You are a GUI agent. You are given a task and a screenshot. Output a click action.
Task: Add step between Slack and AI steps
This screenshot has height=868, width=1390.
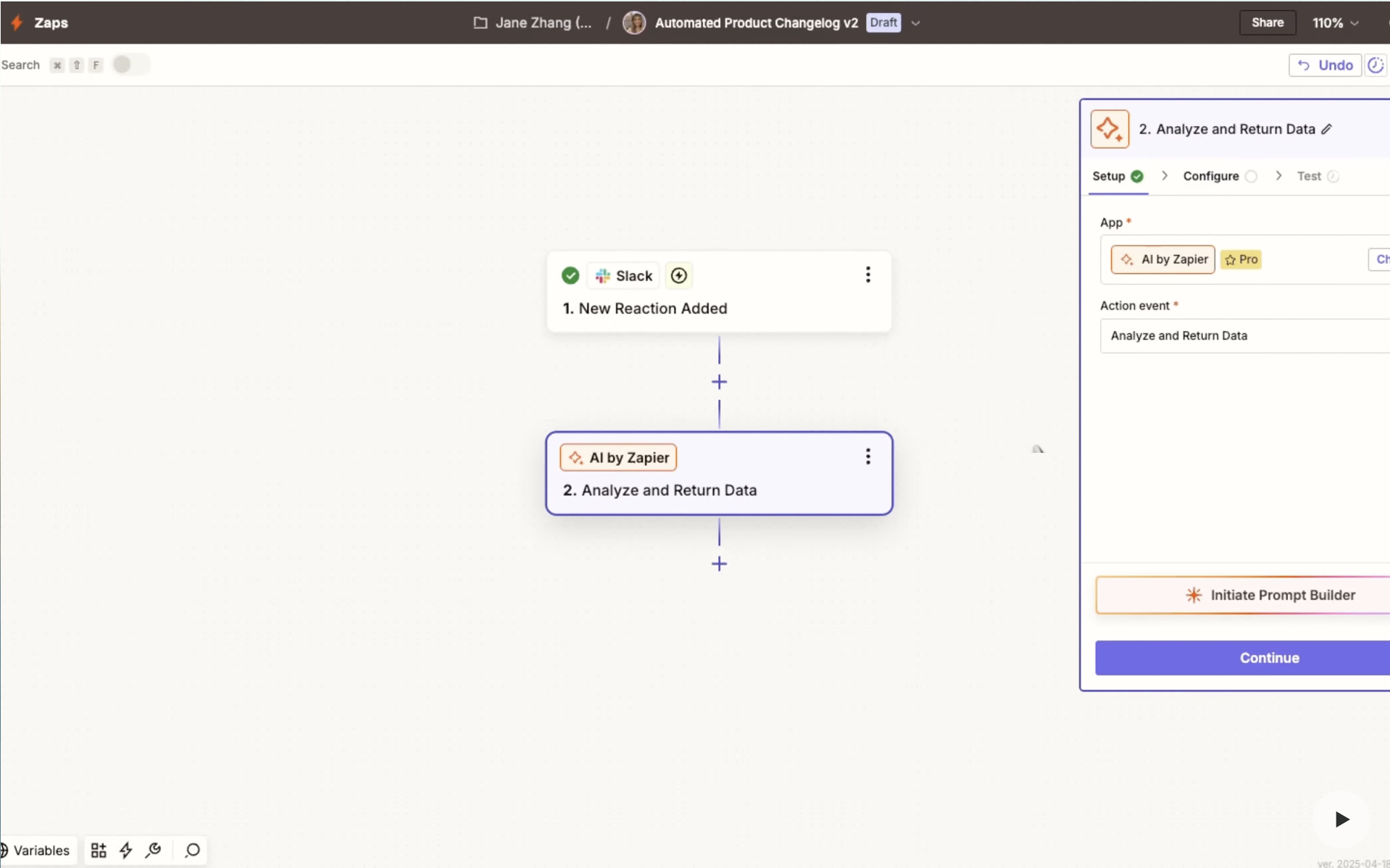pyautogui.click(x=719, y=382)
